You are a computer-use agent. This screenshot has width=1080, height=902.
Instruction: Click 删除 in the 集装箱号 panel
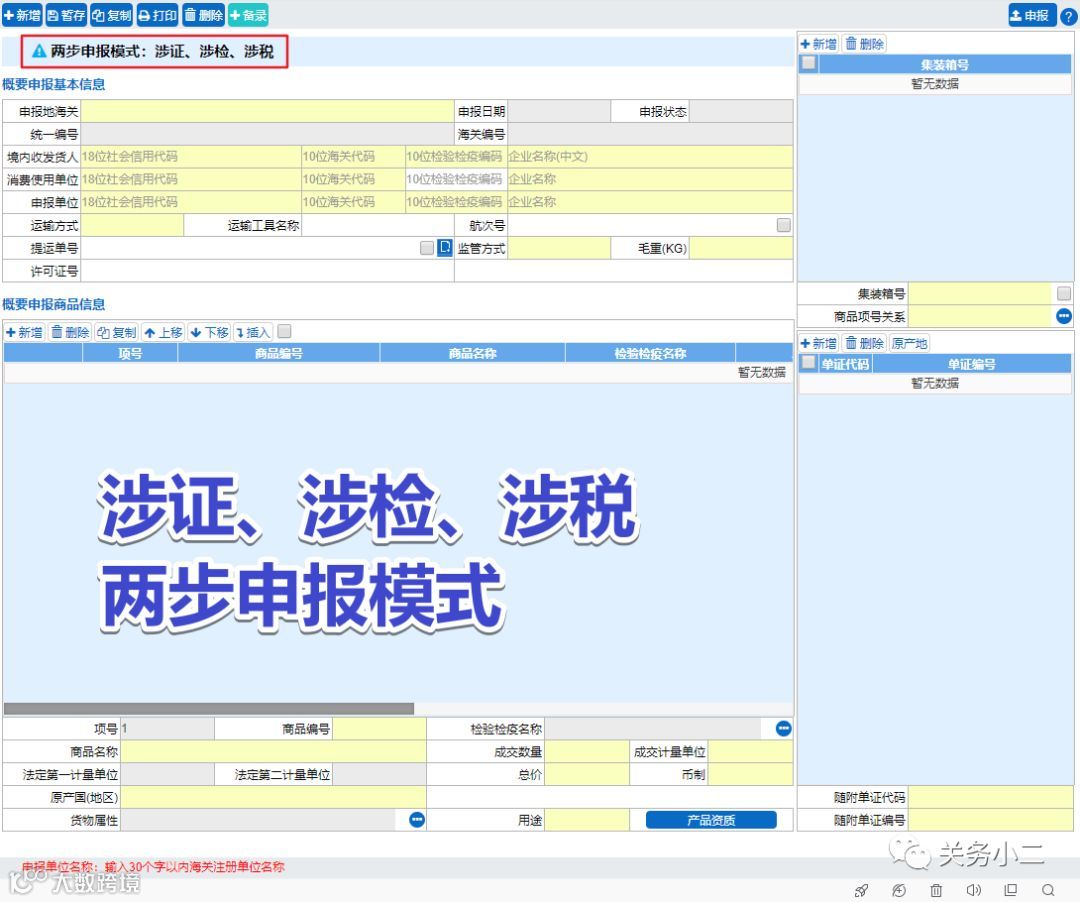[864, 44]
